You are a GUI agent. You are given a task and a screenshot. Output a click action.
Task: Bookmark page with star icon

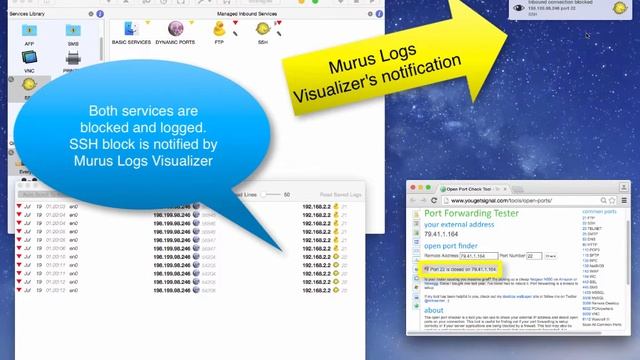(x=612, y=200)
